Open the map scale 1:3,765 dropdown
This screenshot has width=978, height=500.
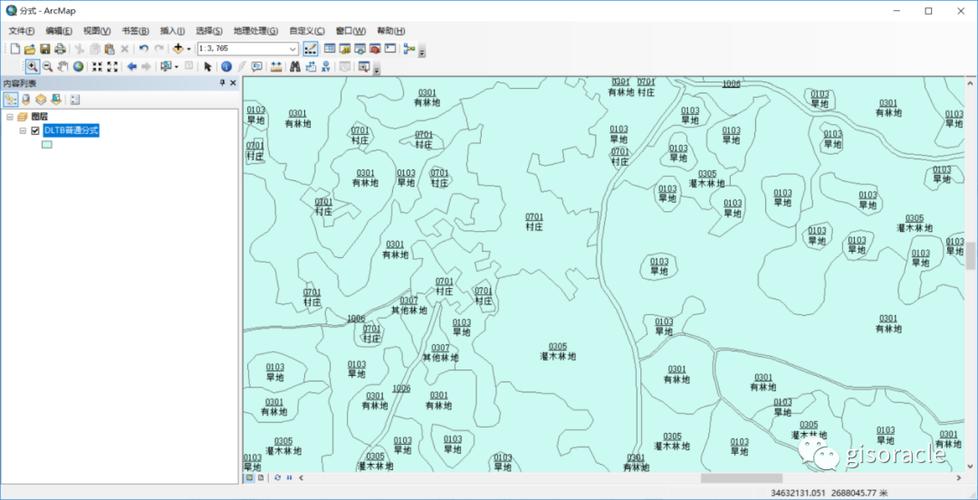293,49
